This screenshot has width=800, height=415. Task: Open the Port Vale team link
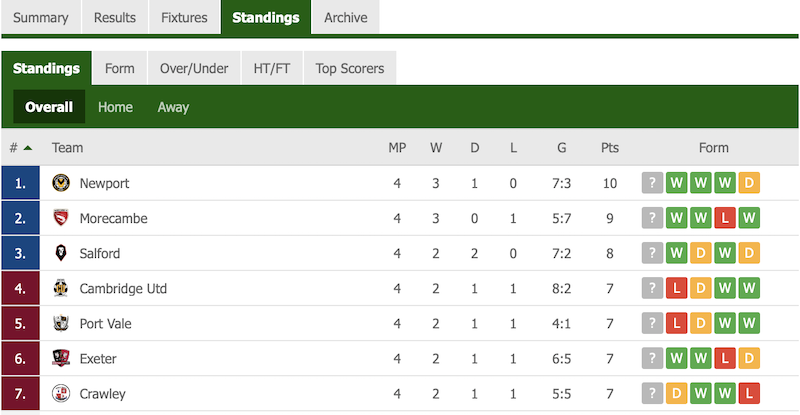(106, 324)
